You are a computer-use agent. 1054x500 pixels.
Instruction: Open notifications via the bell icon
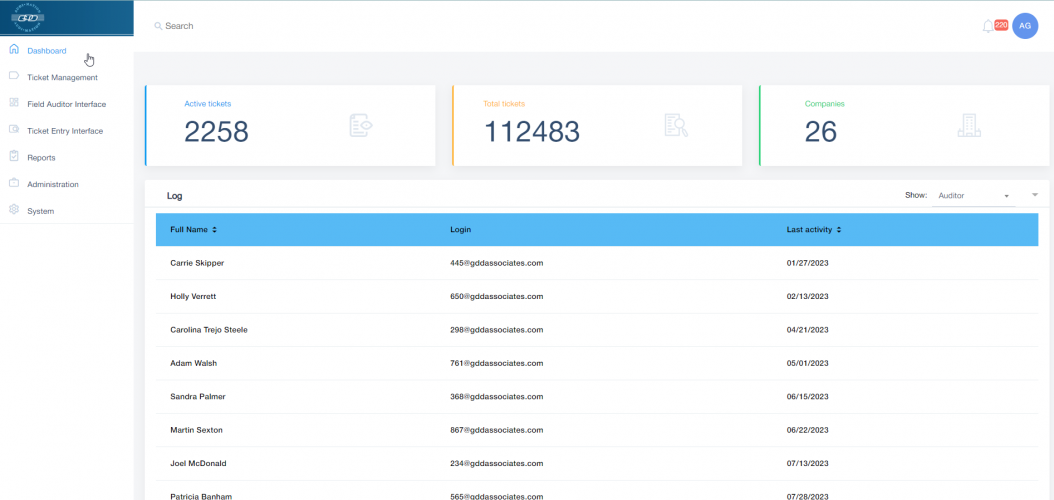click(x=987, y=26)
